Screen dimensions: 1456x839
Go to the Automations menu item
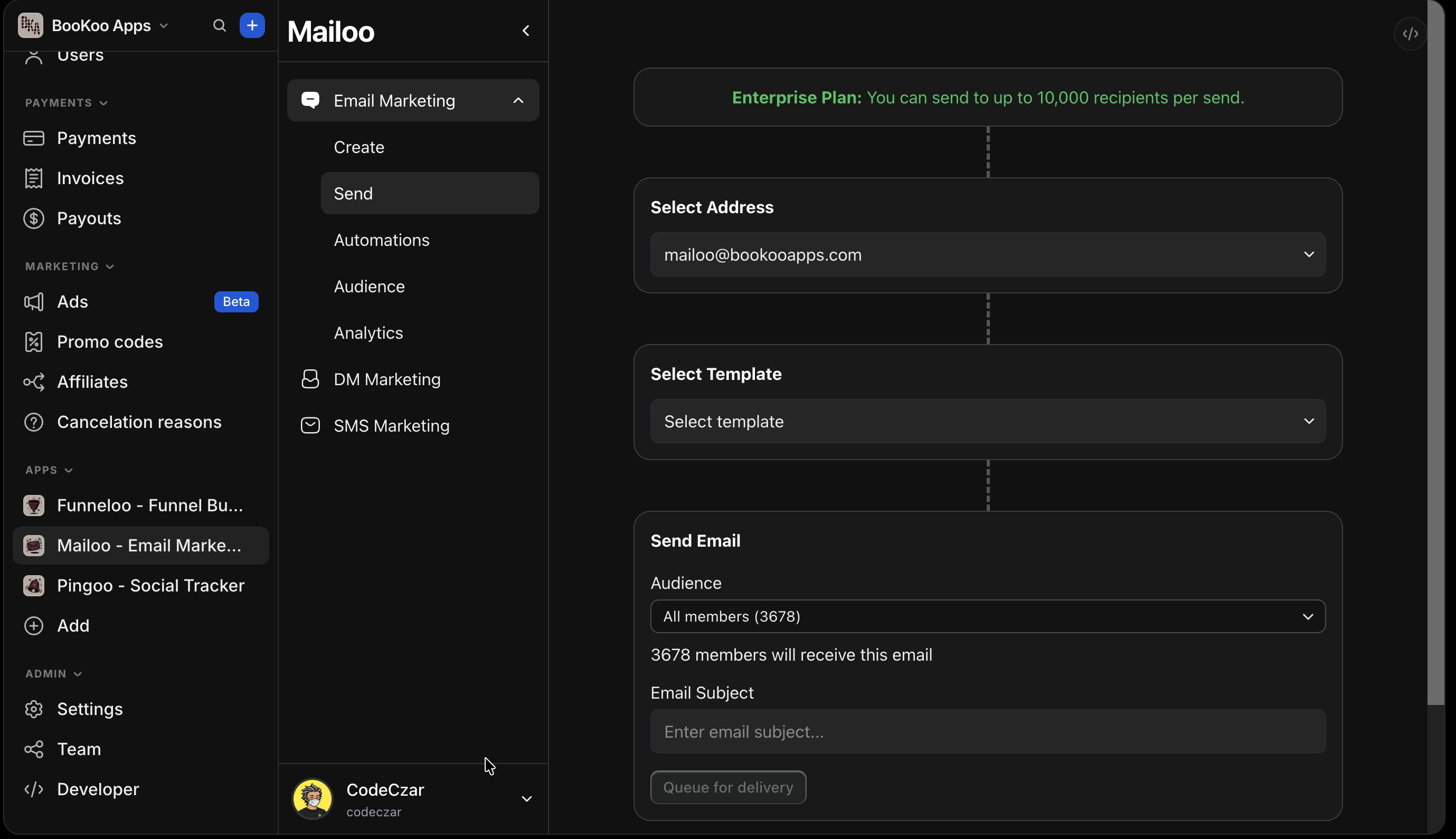[382, 240]
